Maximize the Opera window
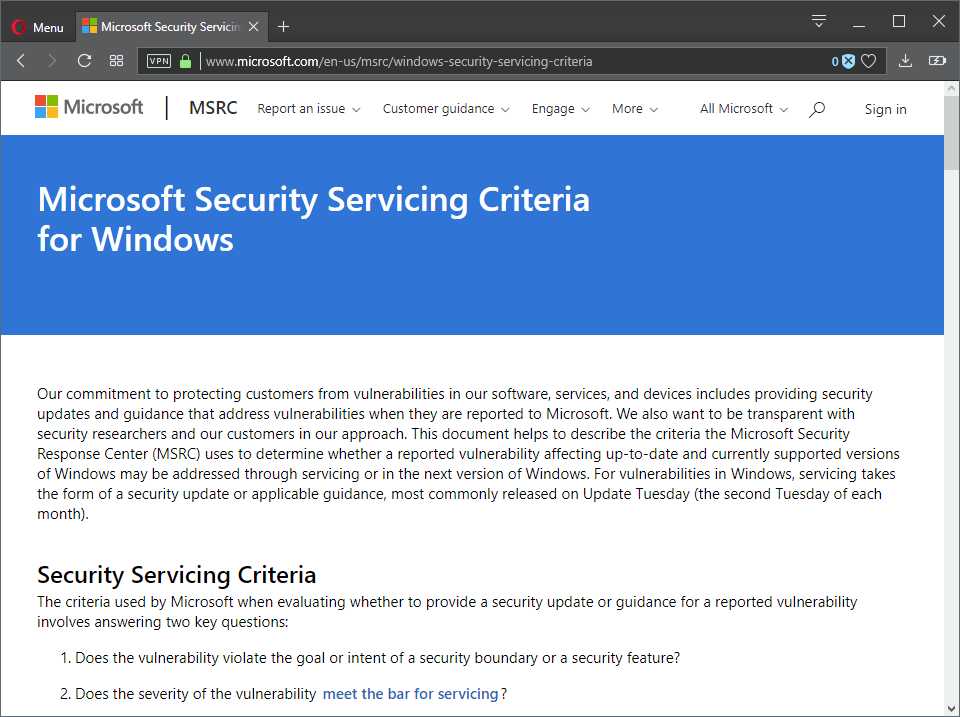The height and width of the screenshot is (717, 960). (899, 21)
